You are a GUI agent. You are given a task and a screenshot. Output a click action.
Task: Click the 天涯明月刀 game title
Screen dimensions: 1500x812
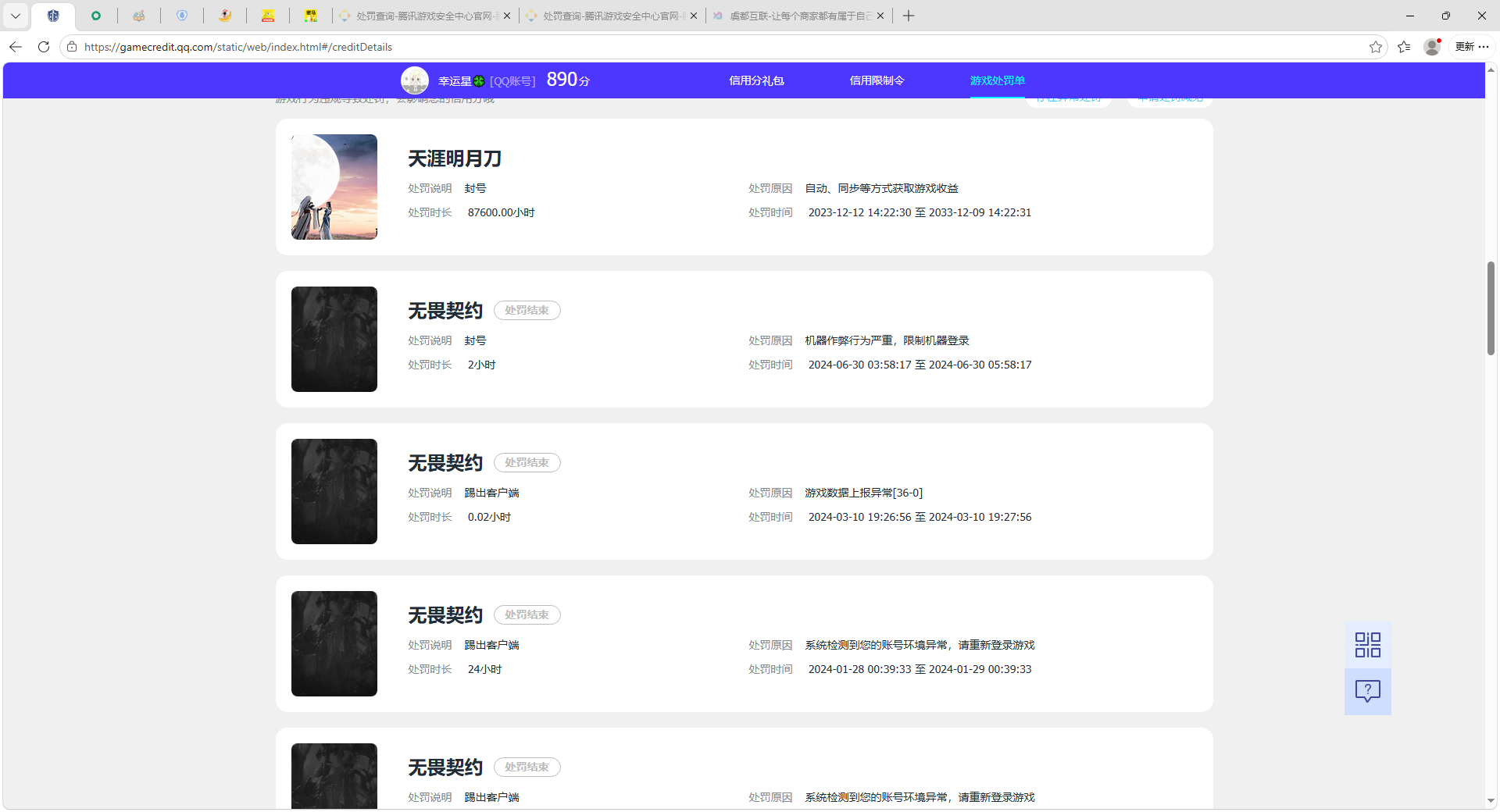coord(455,158)
